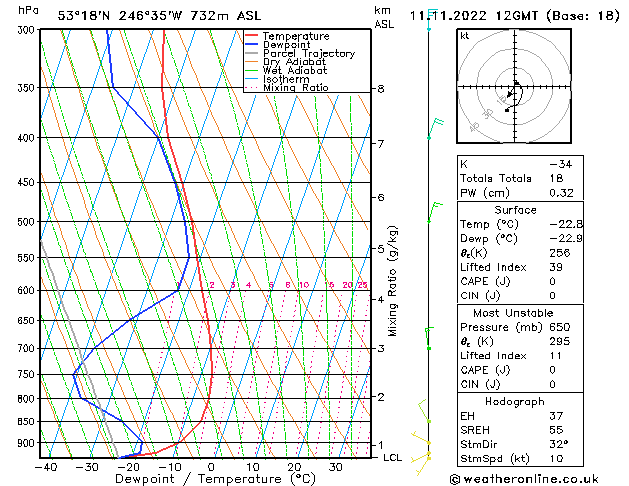The height and width of the screenshot is (486, 629).
Task: Click the 20 temperature axis tick label
Action: click(x=294, y=467)
